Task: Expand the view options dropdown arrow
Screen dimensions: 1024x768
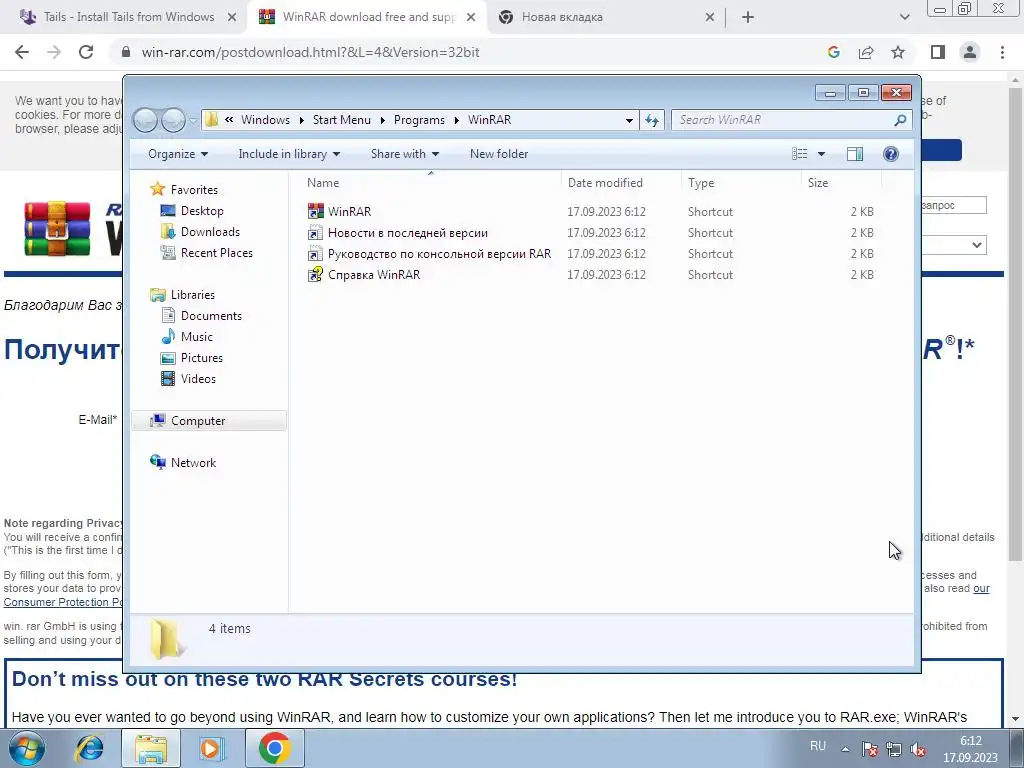Action: click(x=821, y=154)
